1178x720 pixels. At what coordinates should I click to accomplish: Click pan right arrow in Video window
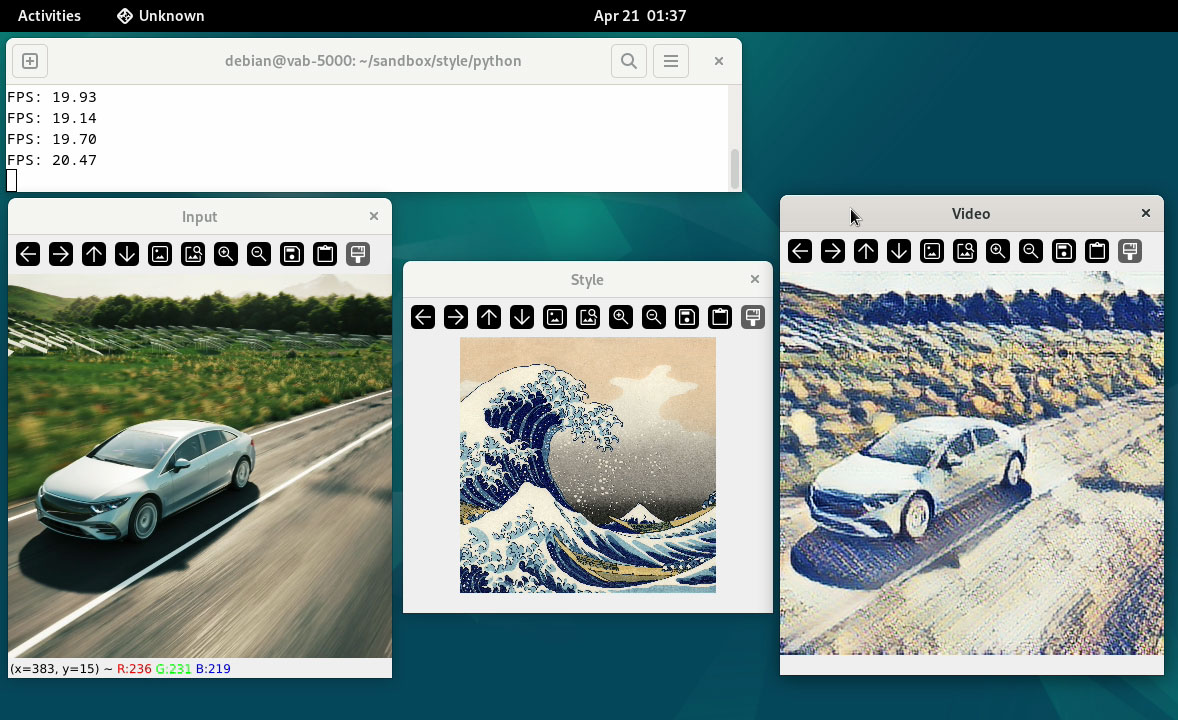click(x=833, y=251)
